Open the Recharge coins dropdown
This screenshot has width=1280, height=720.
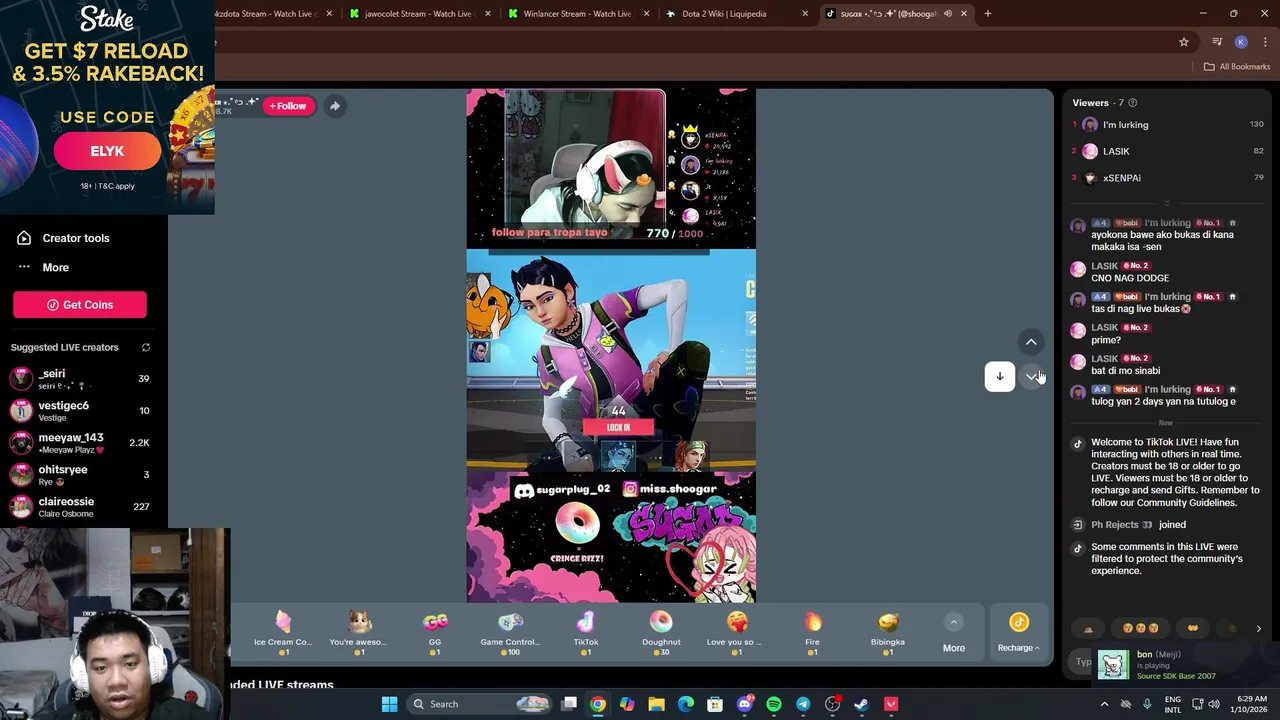pos(1018,634)
